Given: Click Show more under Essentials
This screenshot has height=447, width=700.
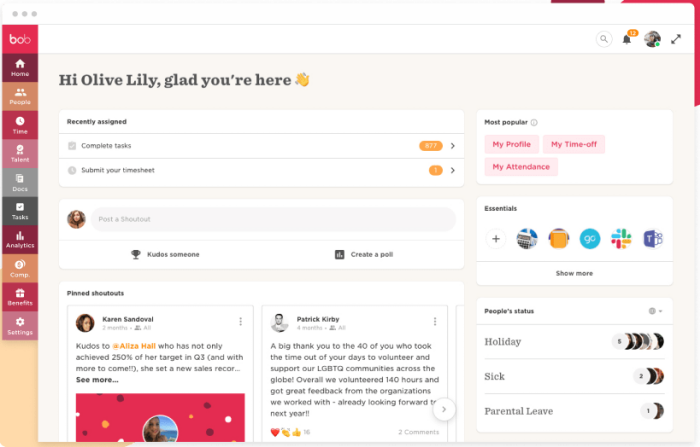Looking at the screenshot, I should [574, 273].
